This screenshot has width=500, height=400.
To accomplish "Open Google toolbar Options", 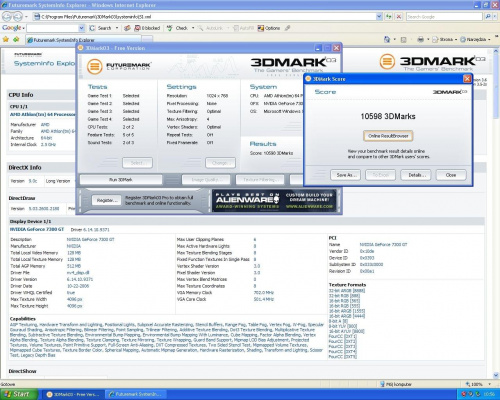I will pyautogui.click(x=269, y=28).
